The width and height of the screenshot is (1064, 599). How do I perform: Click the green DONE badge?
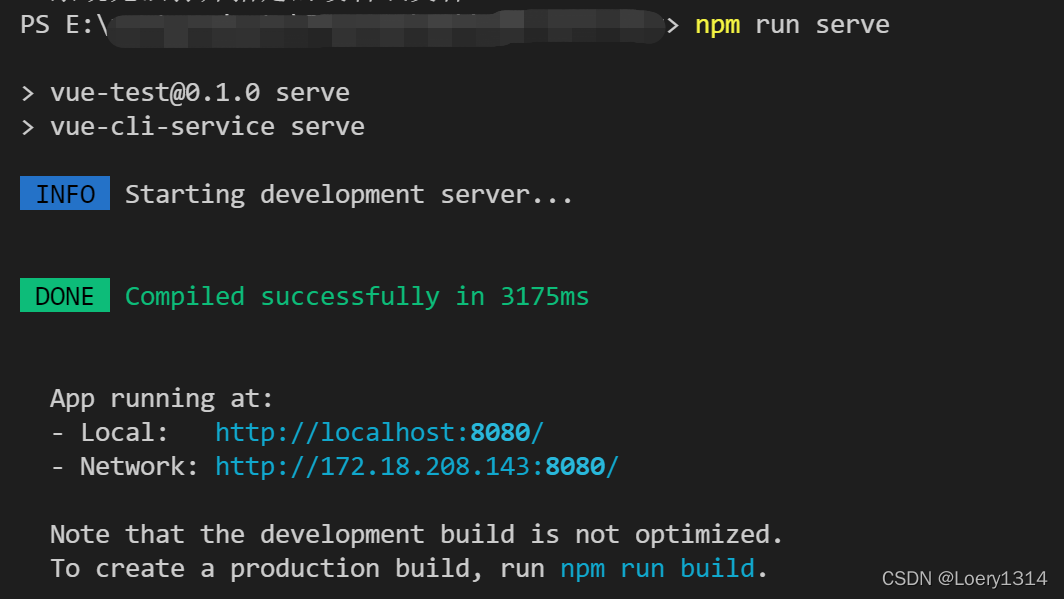[x=64, y=295]
